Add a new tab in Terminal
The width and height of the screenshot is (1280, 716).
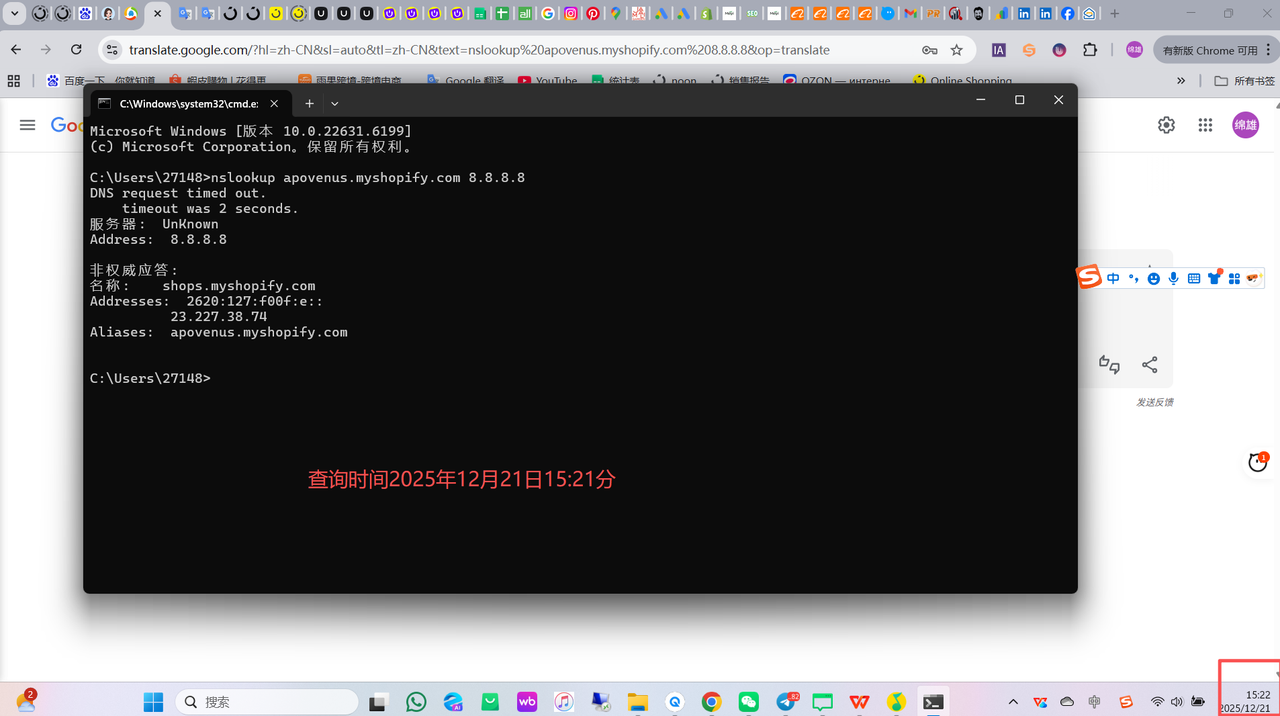pyautogui.click(x=309, y=103)
